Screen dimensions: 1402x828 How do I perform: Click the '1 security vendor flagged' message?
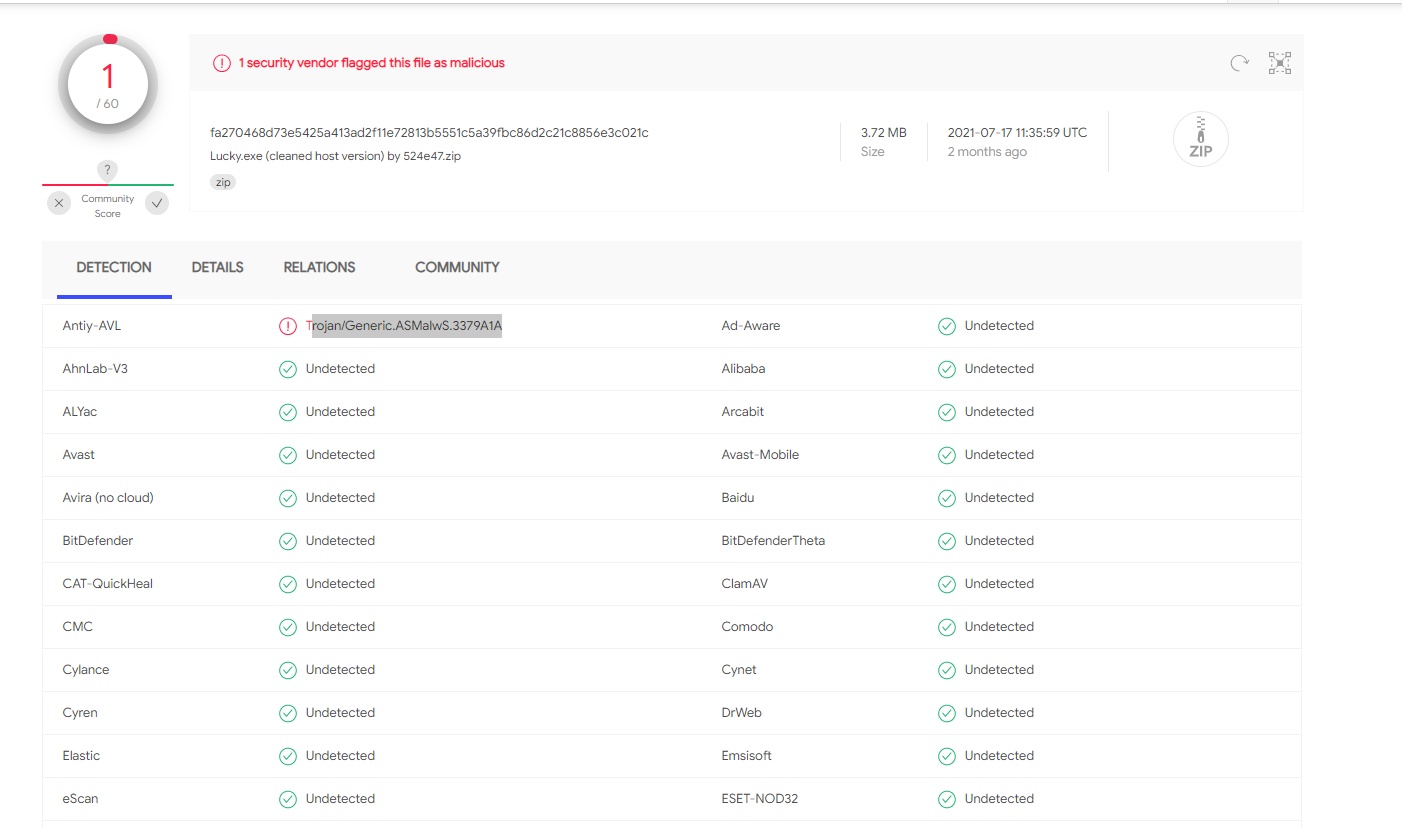pyautogui.click(x=371, y=63)
